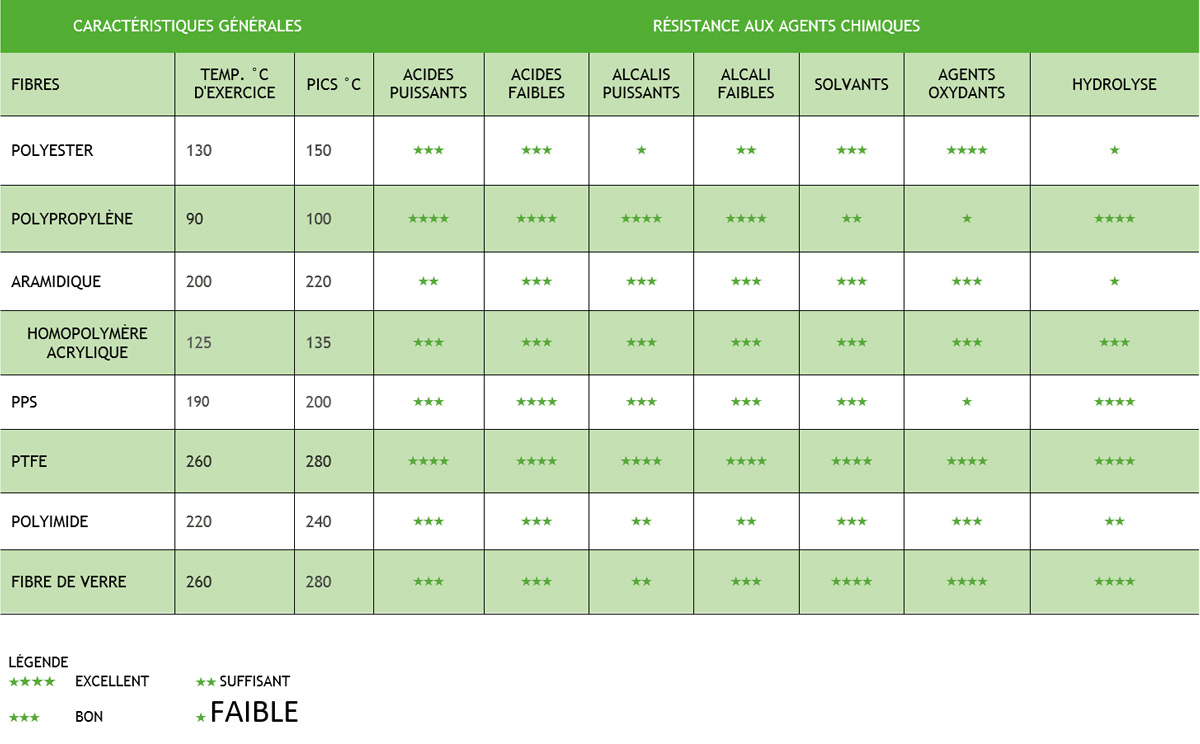Click the SOLVANTS column header
This screenshot has width=1200, height=744.
coord(851,84)
